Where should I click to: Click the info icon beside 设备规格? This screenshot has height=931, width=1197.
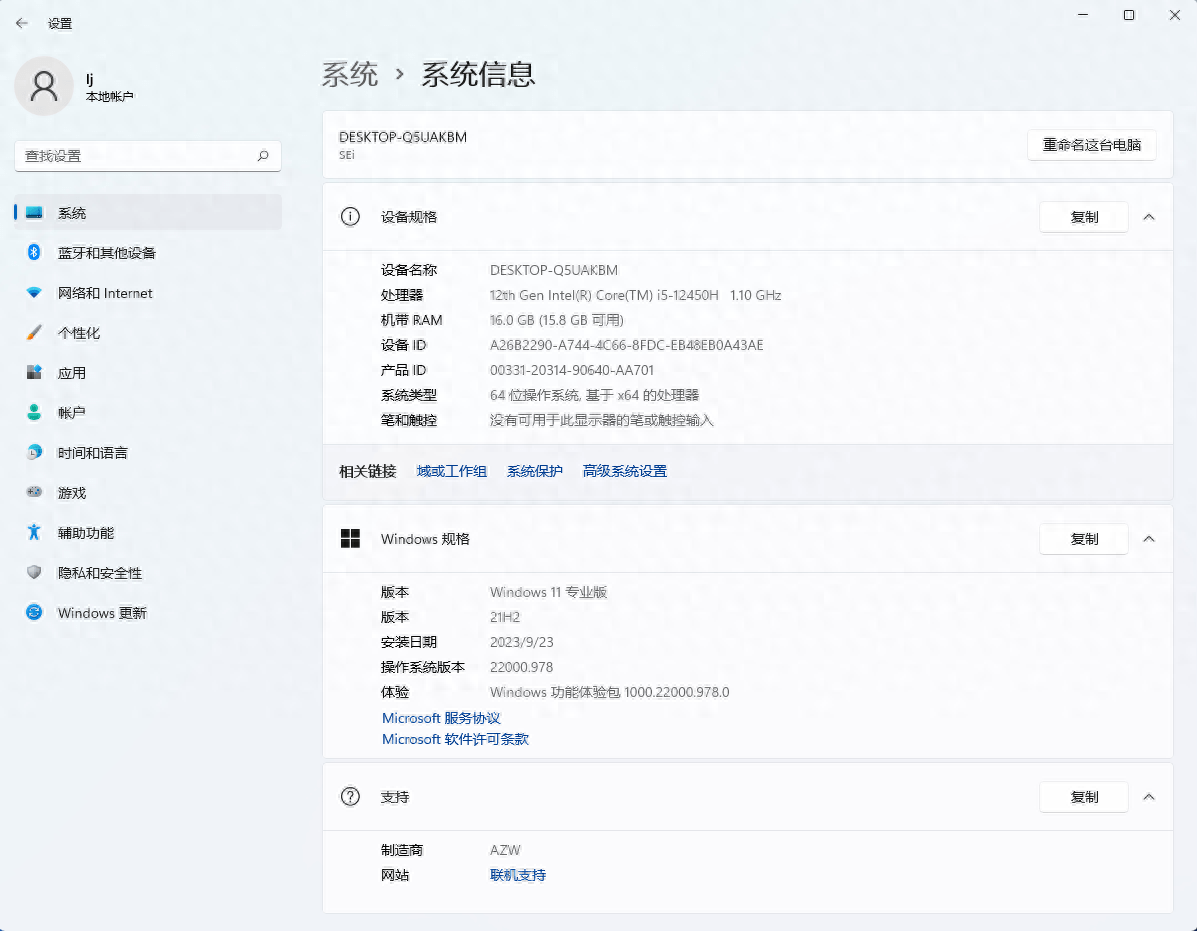point(350,217)
